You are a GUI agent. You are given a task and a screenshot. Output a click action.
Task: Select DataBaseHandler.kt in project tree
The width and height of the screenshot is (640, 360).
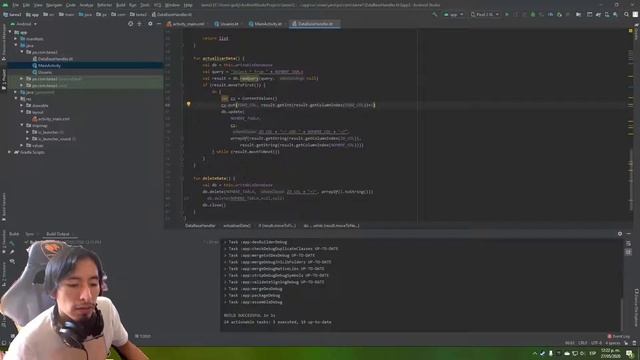pyautogui.click(x=53, y=59)
